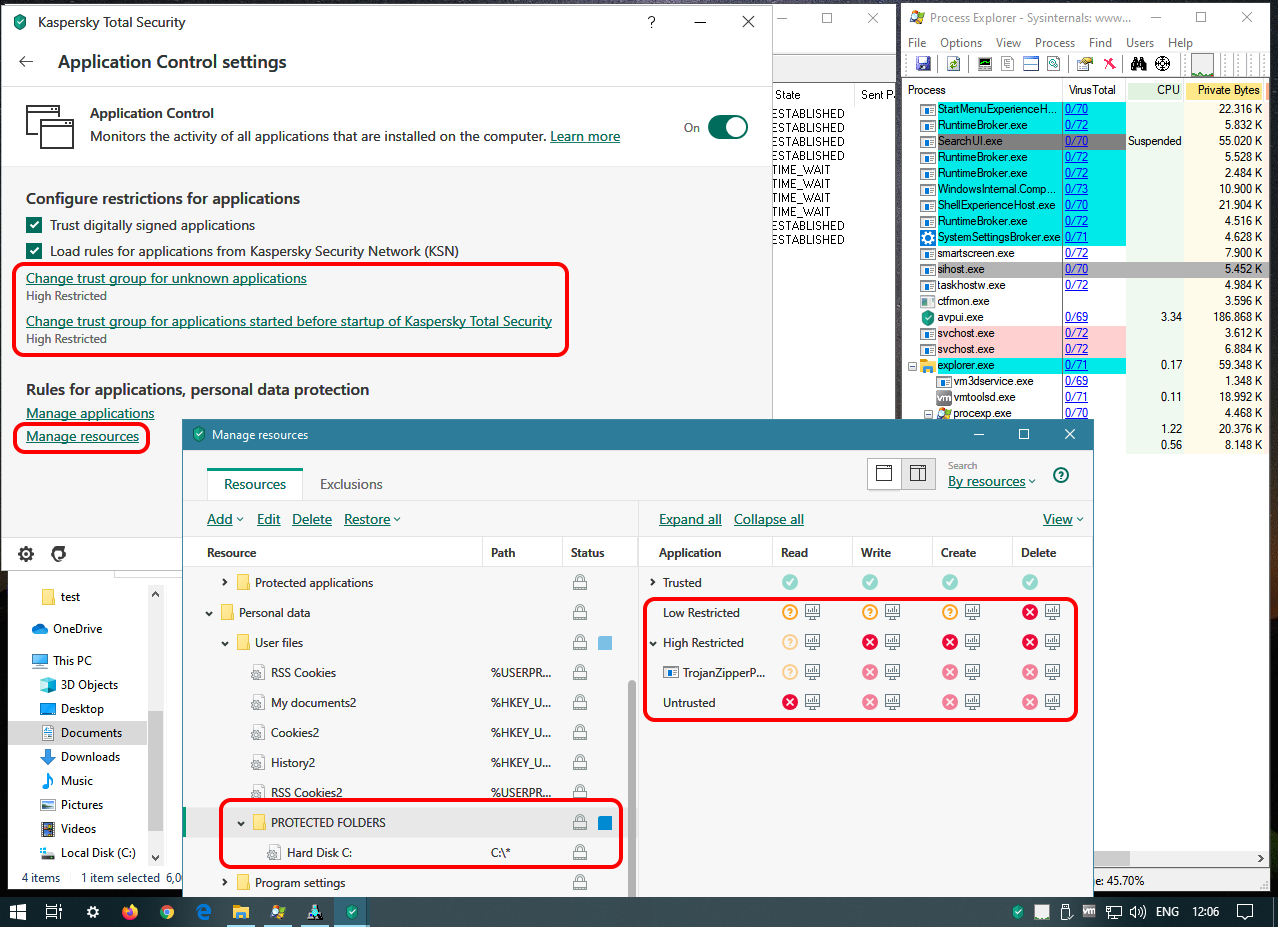This screenshot has width=1278, height=927.
Task: Go back with the Kaspersky back arrow
Action: [x=27, y=62]
